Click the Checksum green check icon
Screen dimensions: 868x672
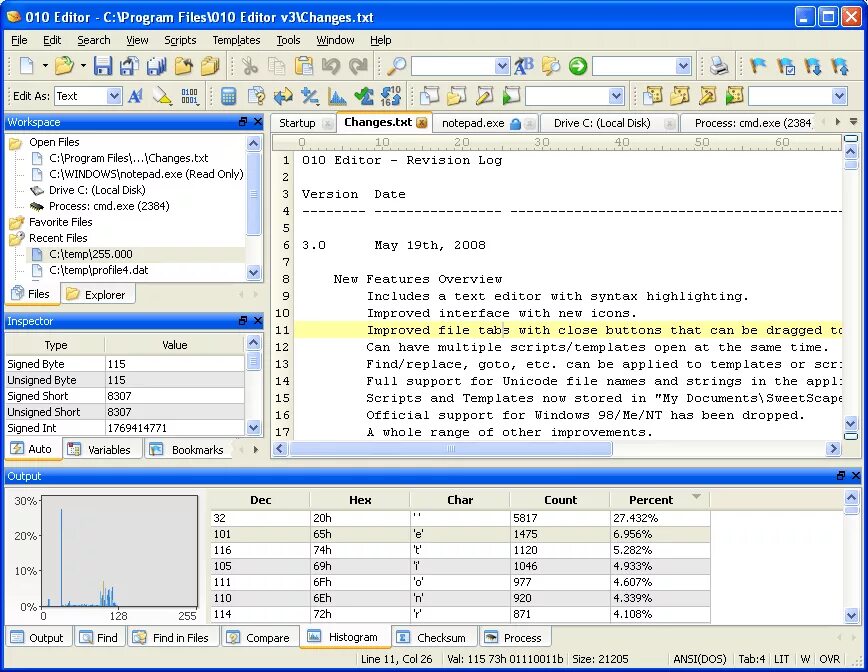point(364,96)
